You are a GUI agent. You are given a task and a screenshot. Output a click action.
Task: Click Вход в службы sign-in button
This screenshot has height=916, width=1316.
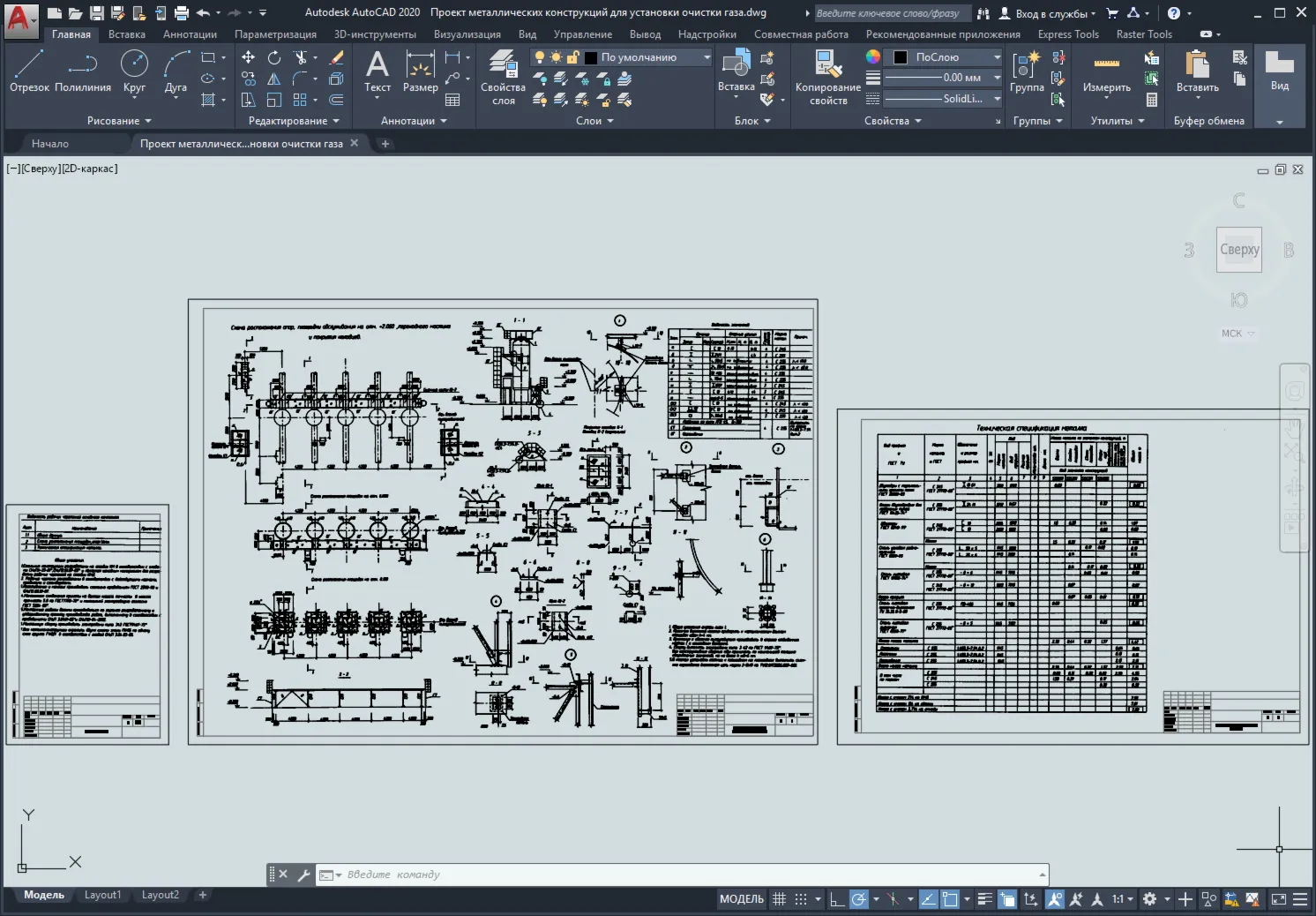(x=1048, y=13)
